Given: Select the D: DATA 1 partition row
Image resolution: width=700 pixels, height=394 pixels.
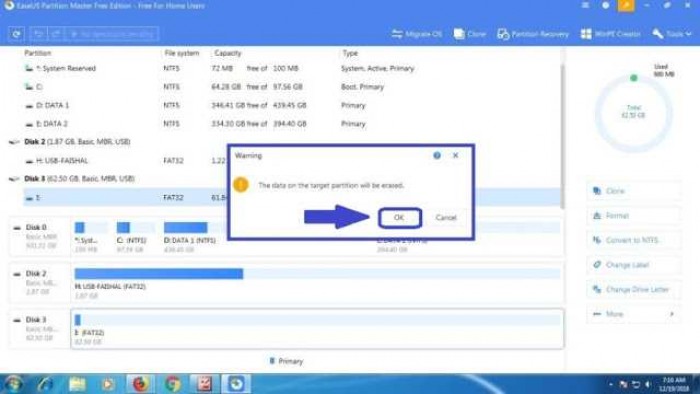Looking at the screenshot, I should (x=292, y=105).
